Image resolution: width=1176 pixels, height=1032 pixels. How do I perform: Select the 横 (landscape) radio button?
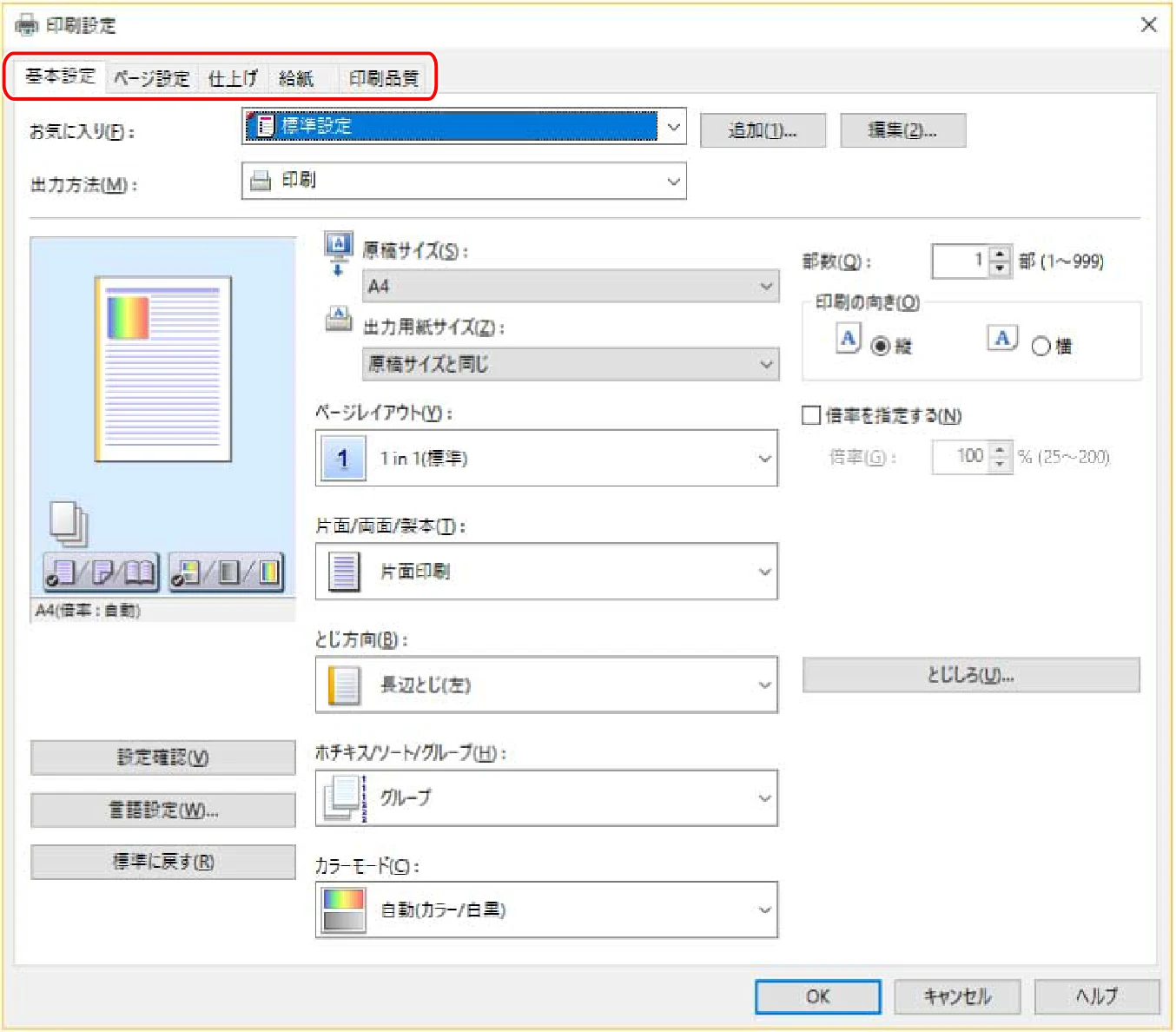click(x=1041, y=347)
